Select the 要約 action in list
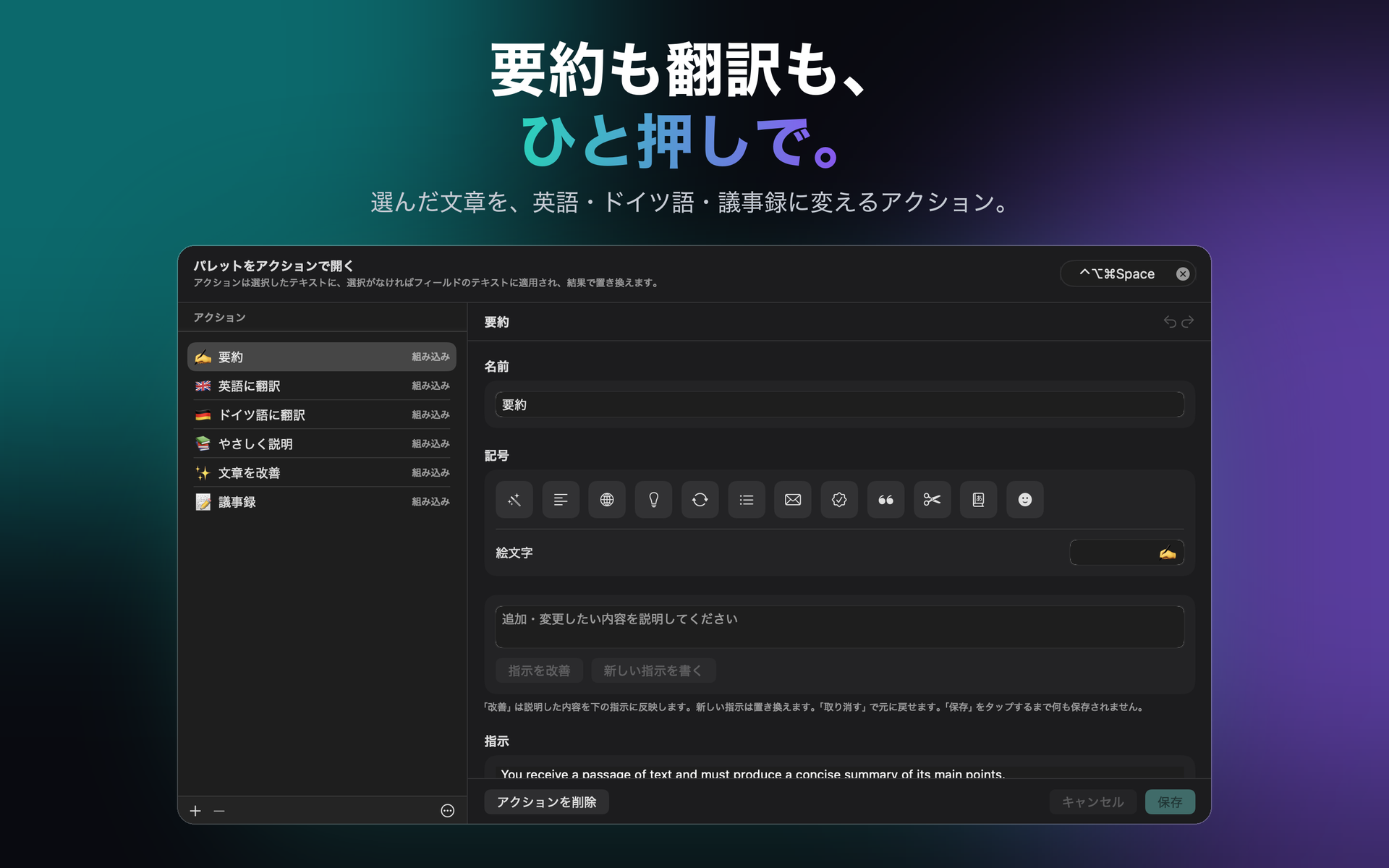This screenshot has height=868, width=1389. coord(322,357)
